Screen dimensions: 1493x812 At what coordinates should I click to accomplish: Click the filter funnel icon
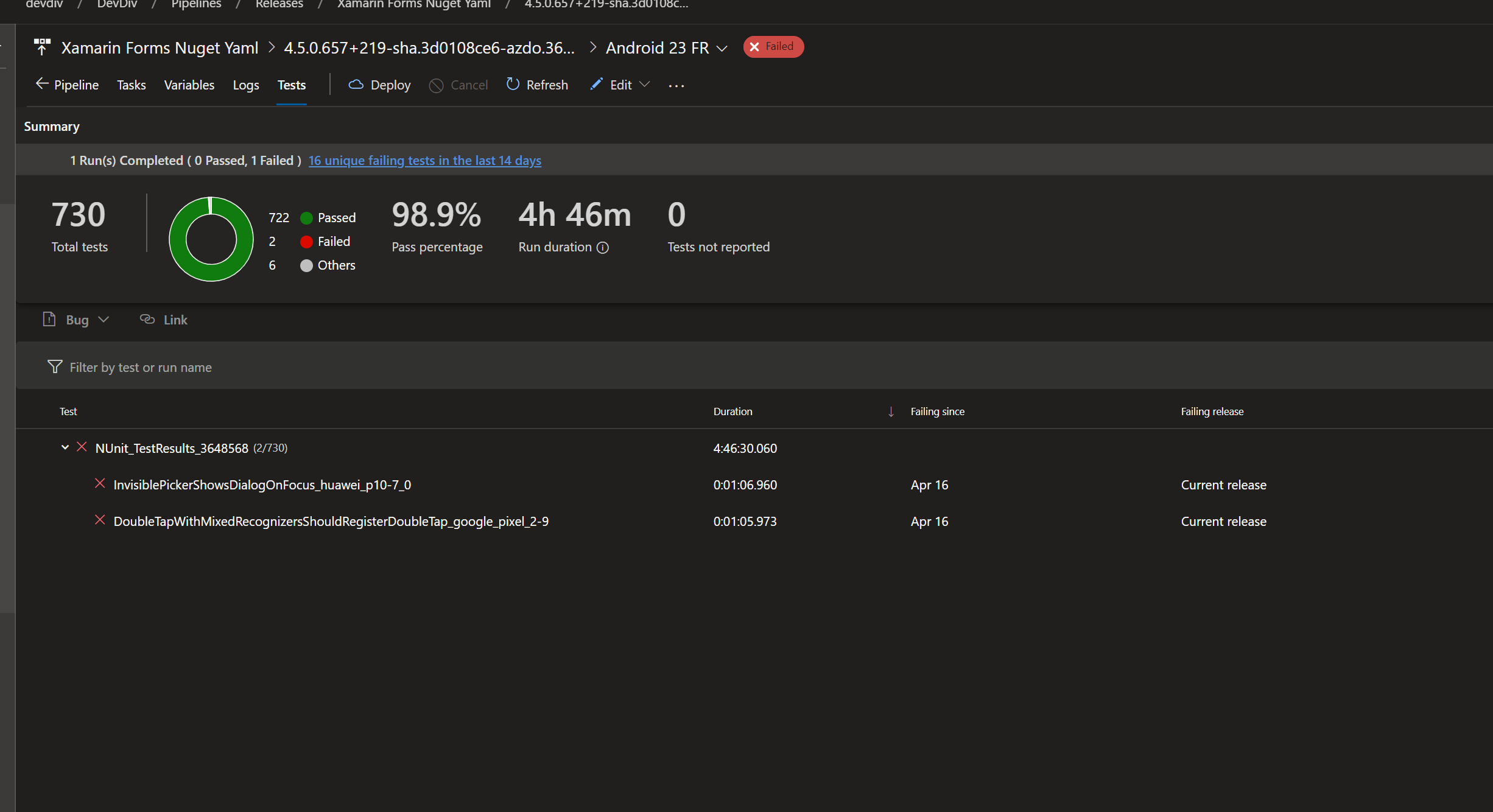55,366
